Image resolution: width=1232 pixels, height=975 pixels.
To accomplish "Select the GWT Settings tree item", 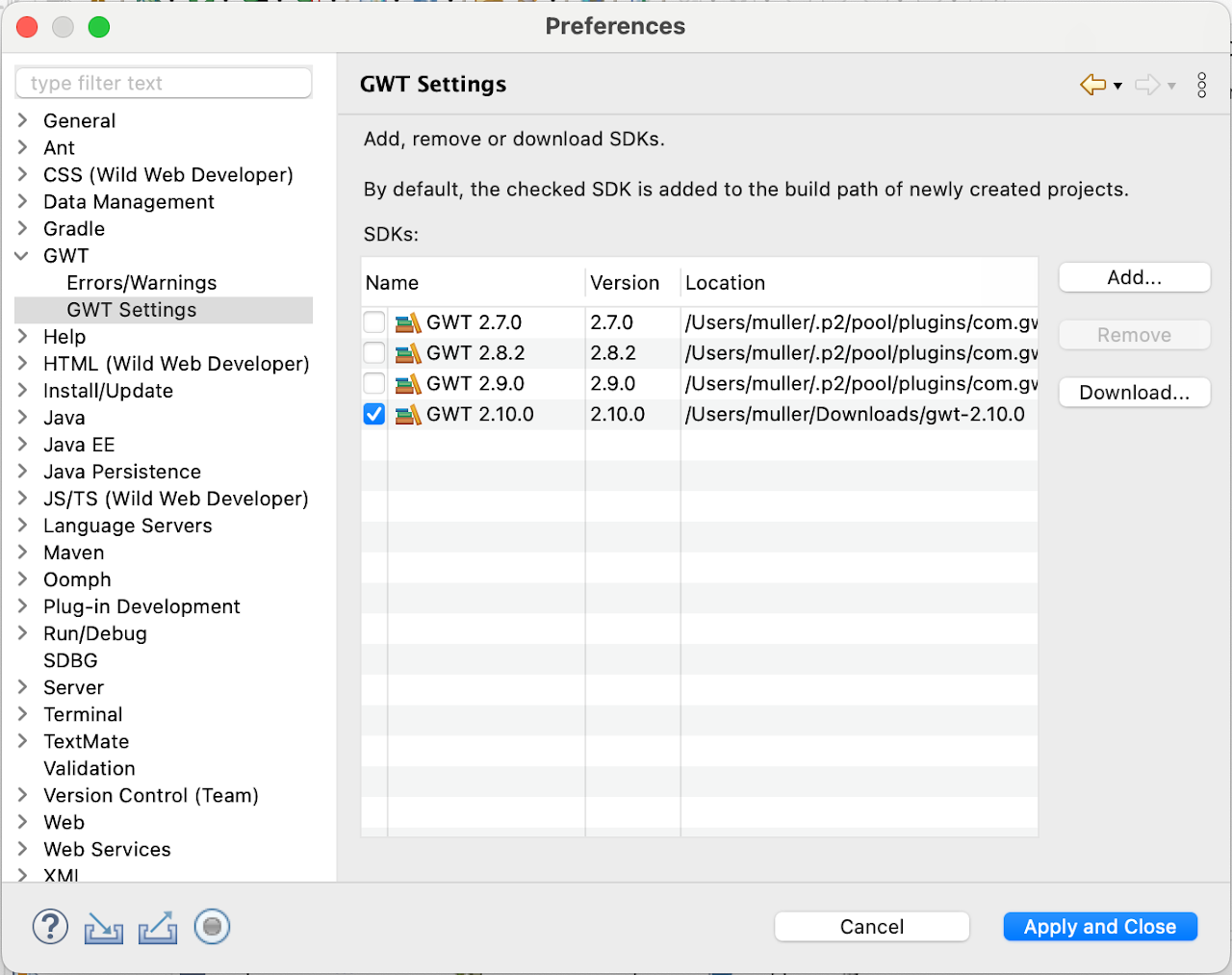I will (x=132, y=310).
